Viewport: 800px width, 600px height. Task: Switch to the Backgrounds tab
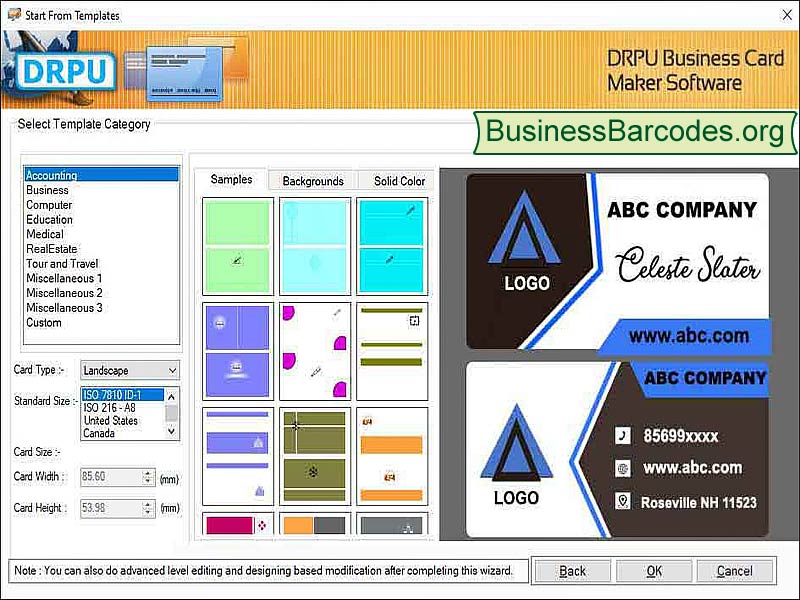tap(313, 181)
